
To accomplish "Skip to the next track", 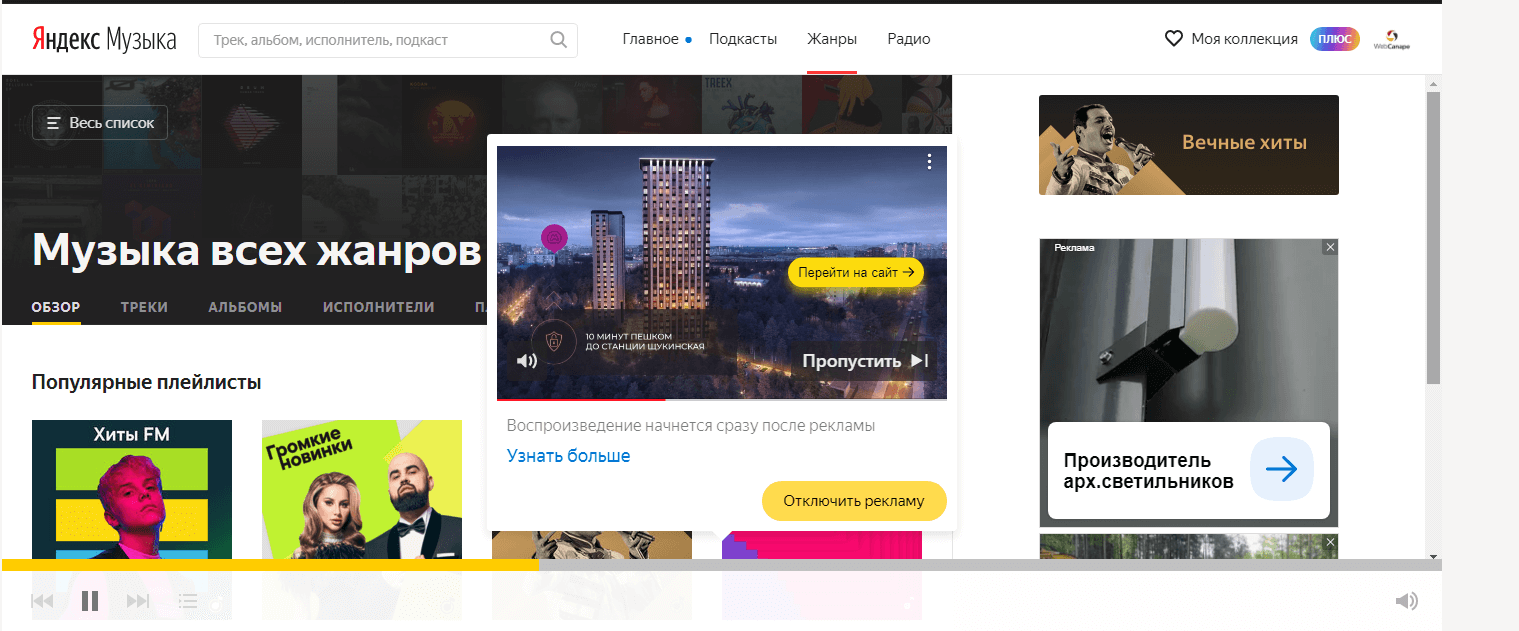I will click(138, 601).
